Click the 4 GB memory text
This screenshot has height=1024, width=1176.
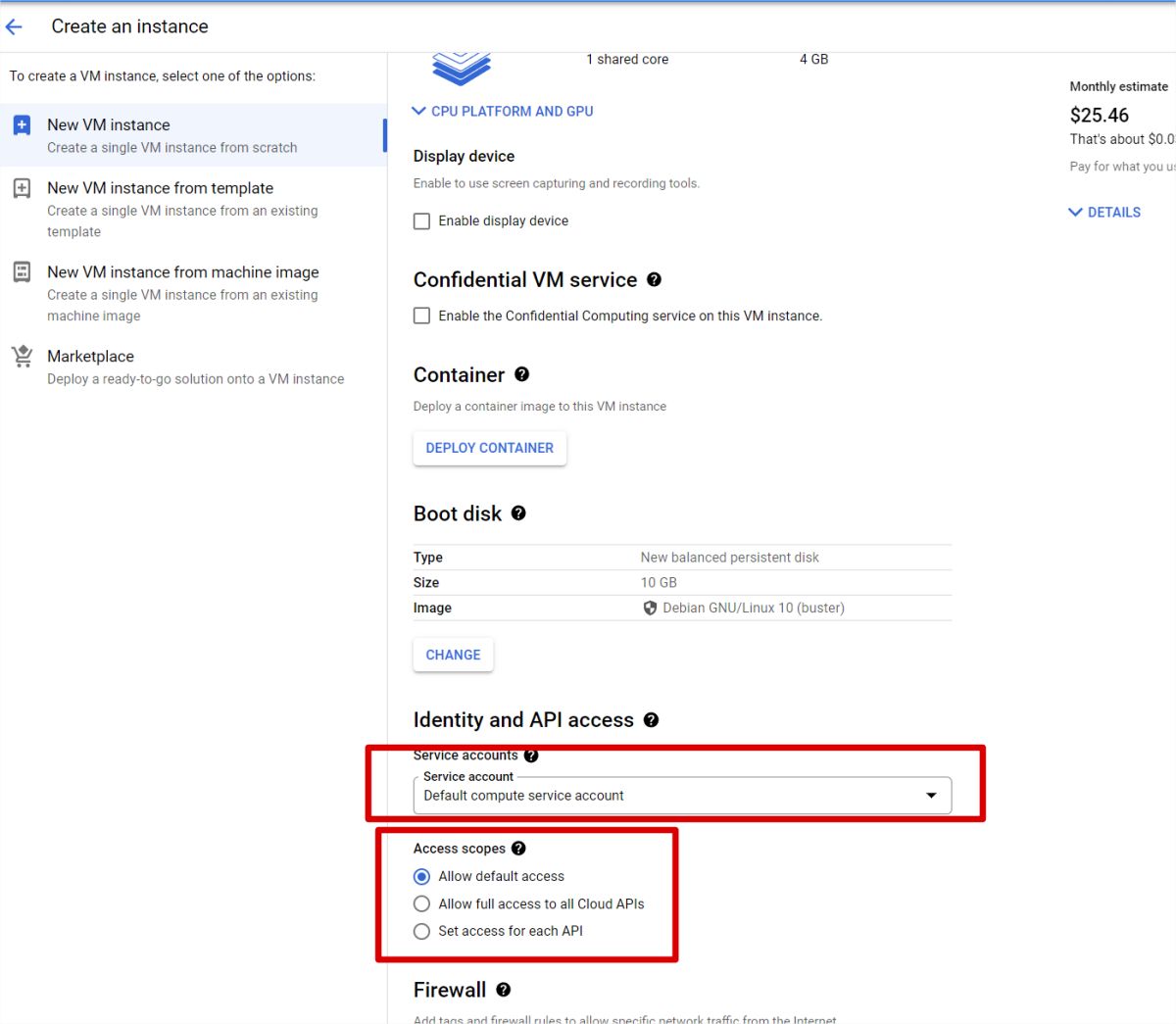point(814,60)
